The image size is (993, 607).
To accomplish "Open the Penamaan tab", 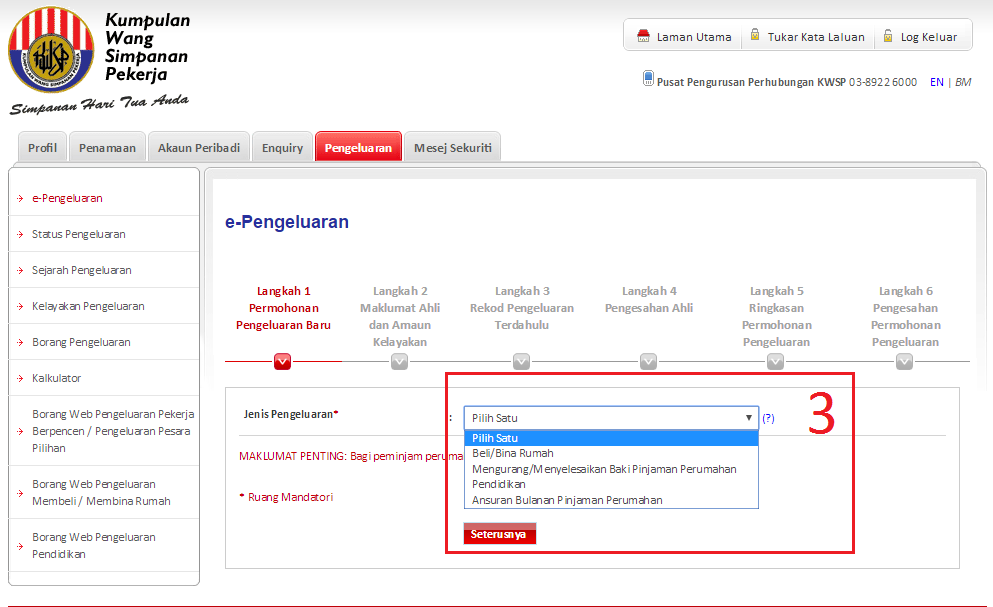I will [107, 147].
